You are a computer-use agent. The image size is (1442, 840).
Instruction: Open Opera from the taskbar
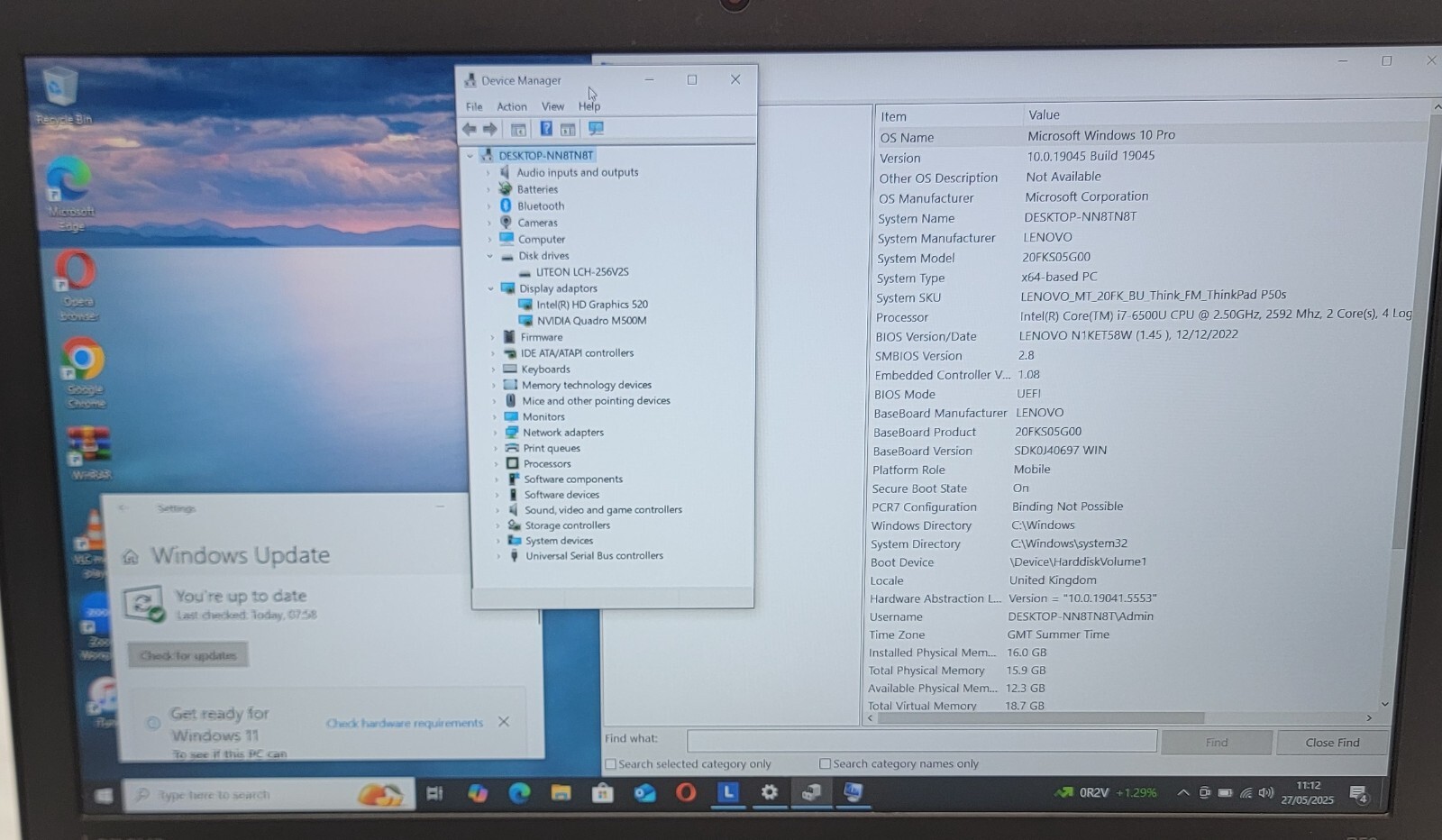point(686,793)
